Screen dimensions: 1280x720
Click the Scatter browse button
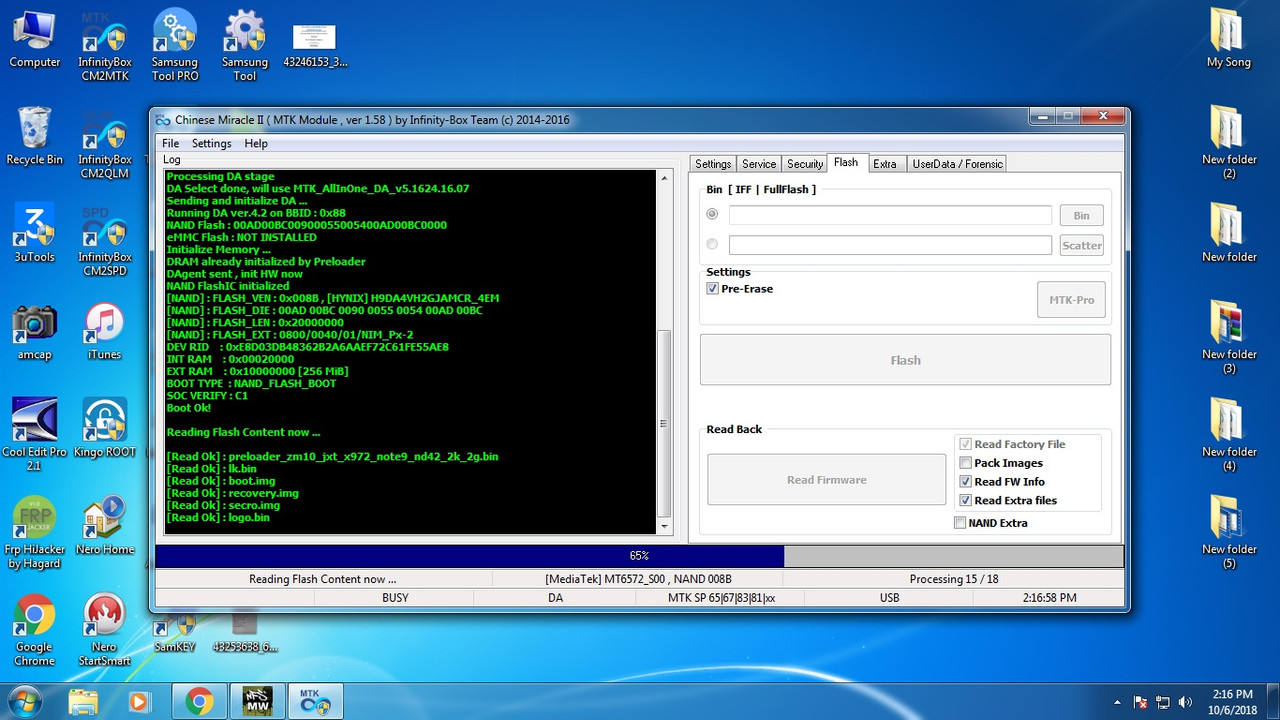tap(1081, 245)
